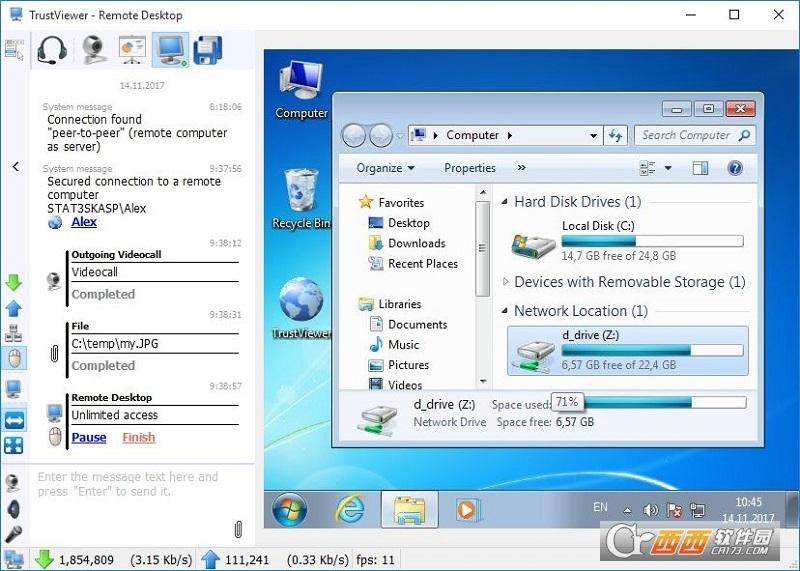Open the contact list icon at top-left

(14, 49)
